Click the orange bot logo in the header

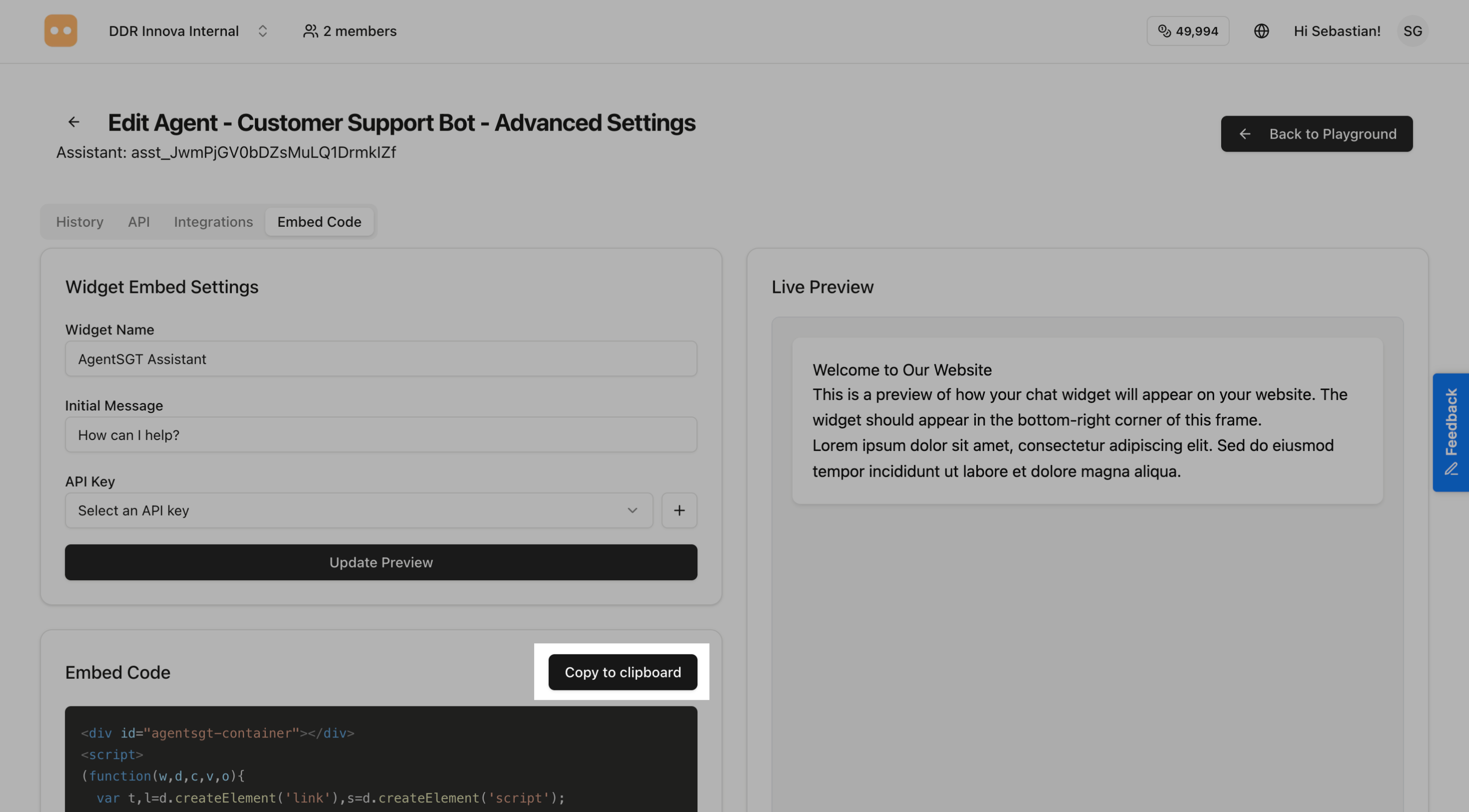[61, 30]
